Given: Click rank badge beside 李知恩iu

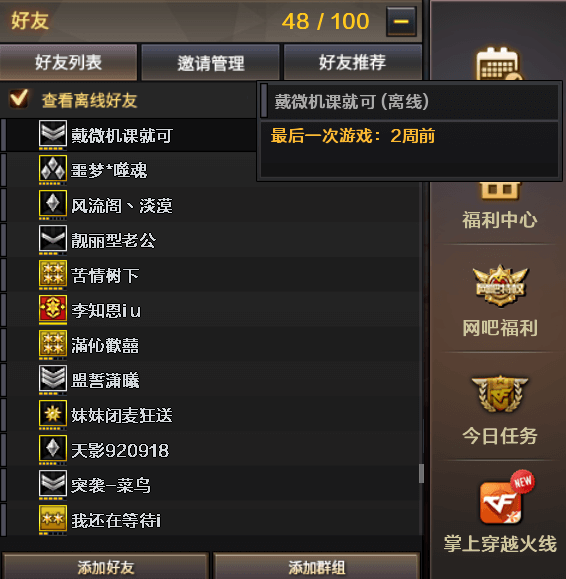Looking at the screenshot, I should 53,308.
